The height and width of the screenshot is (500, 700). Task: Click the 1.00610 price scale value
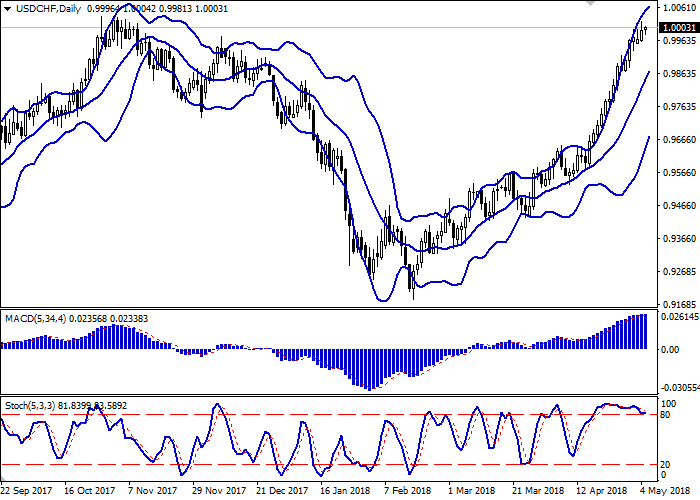pyautogui.click(x=676, y=9)
